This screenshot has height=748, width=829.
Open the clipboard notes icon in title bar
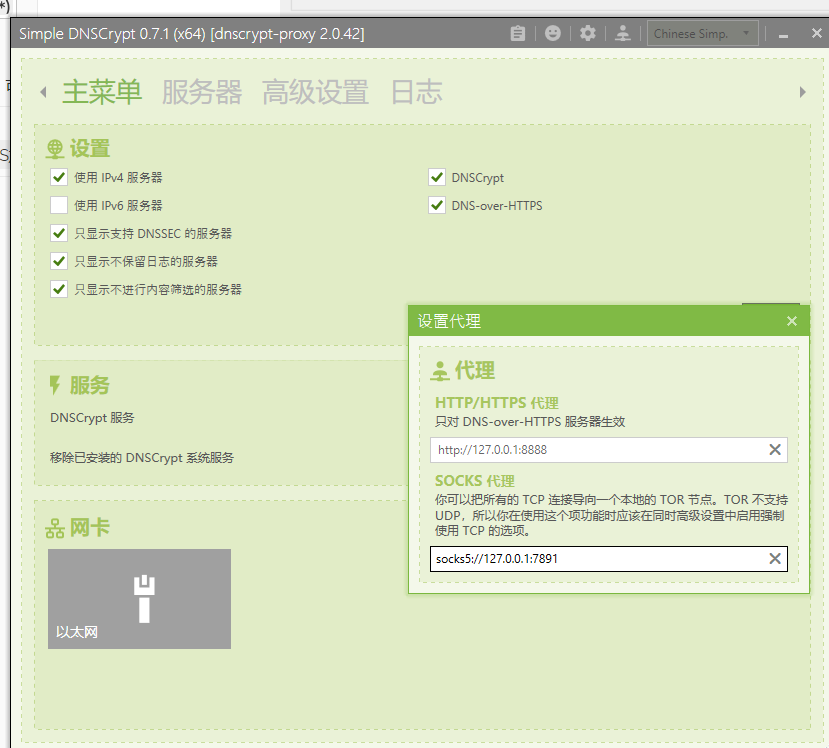(x=518, y=34)
